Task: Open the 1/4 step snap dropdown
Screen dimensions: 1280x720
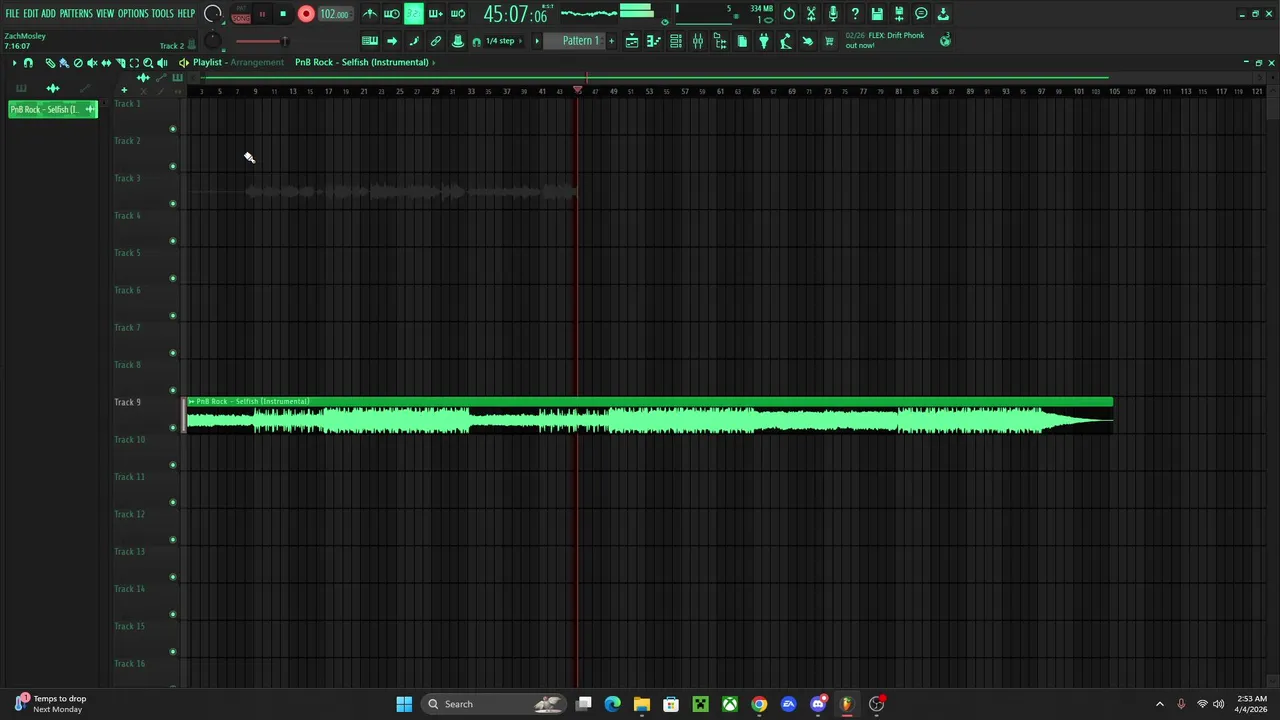Action: 505,41
